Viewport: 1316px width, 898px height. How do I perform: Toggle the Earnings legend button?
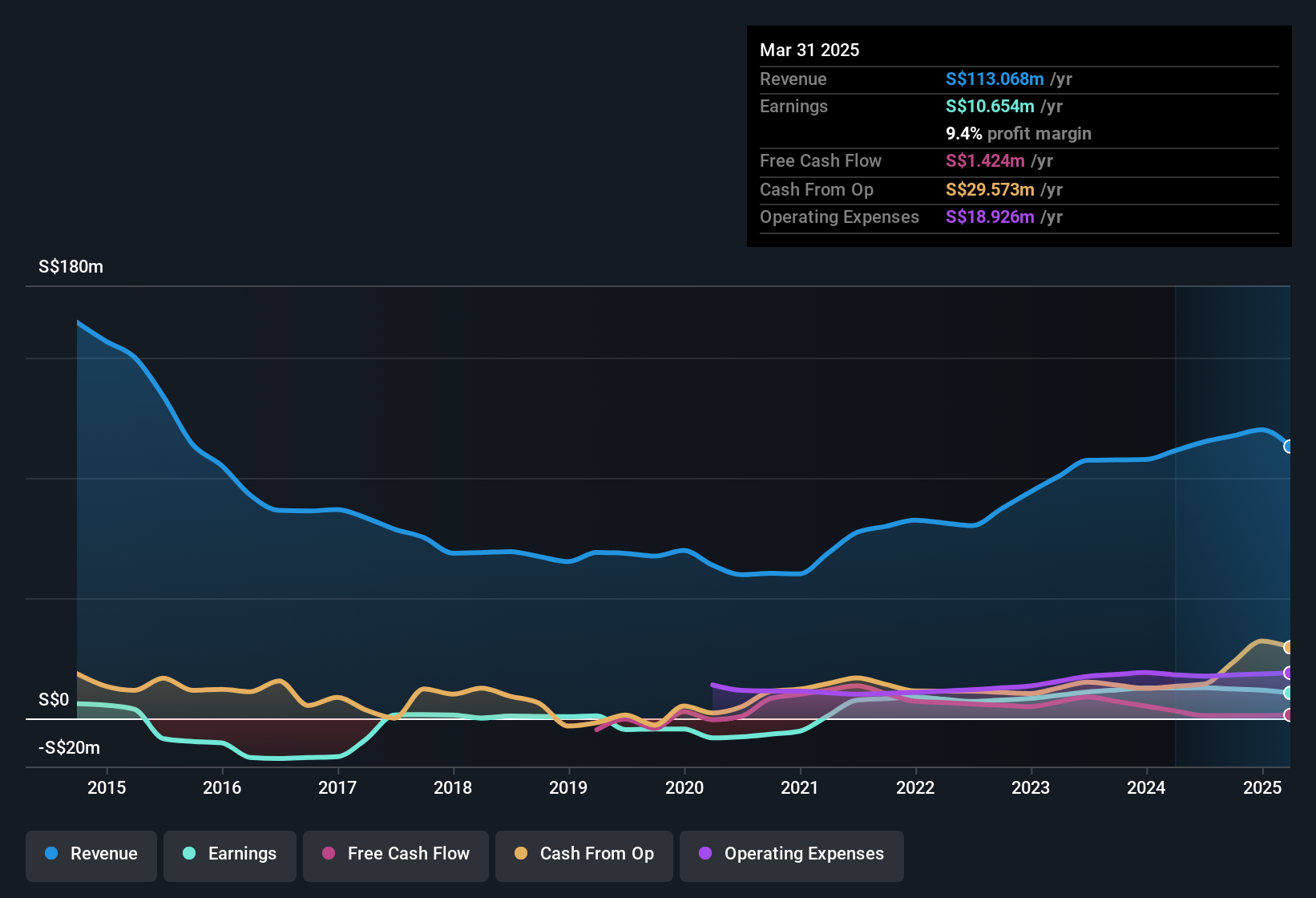point(230,854)
